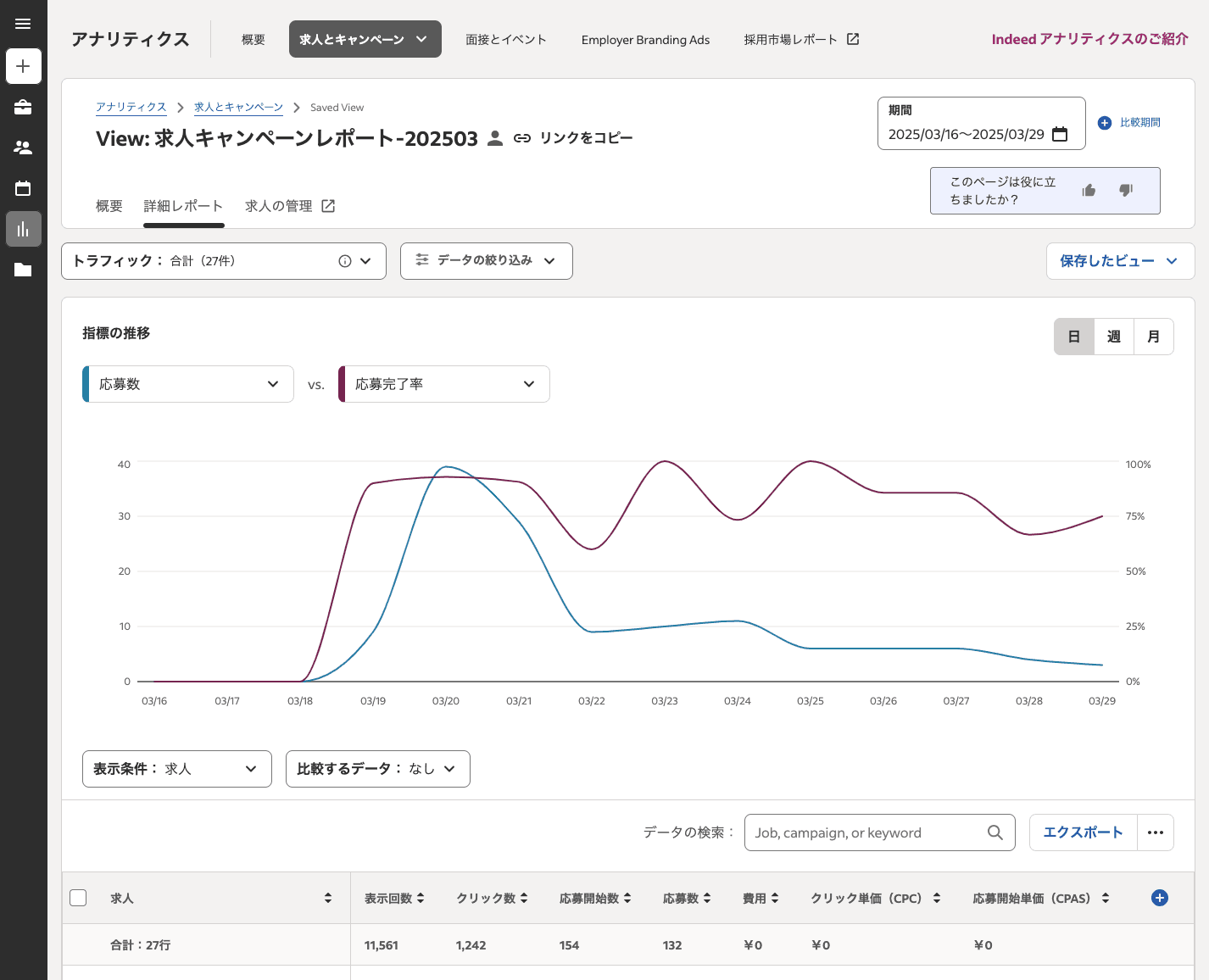
Task: Open the folder icon at sidebar bottom
Action: (x=23, y=270)
